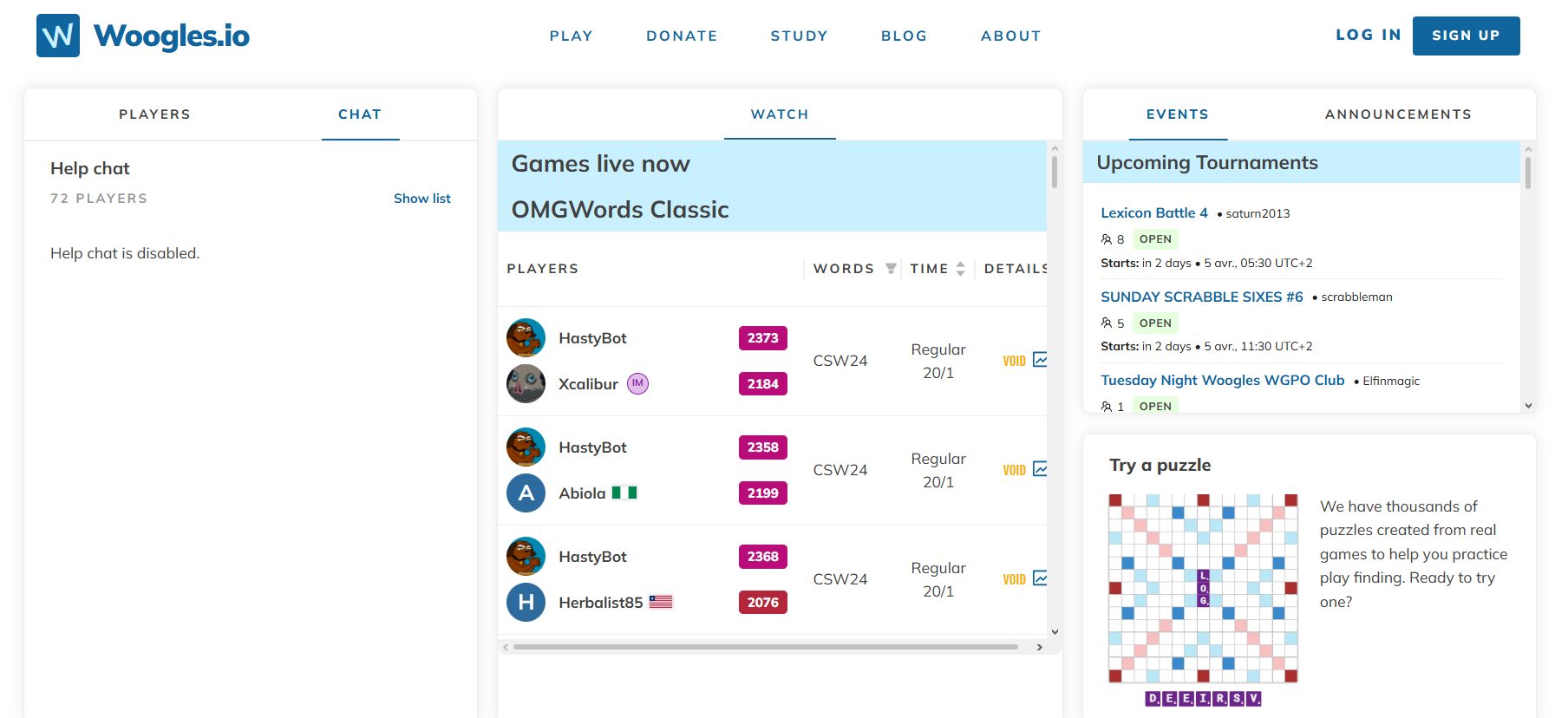The width and height of the screenshot is (1568, 718).
Task: Select the WATCH tab
Action: [780, 114]
